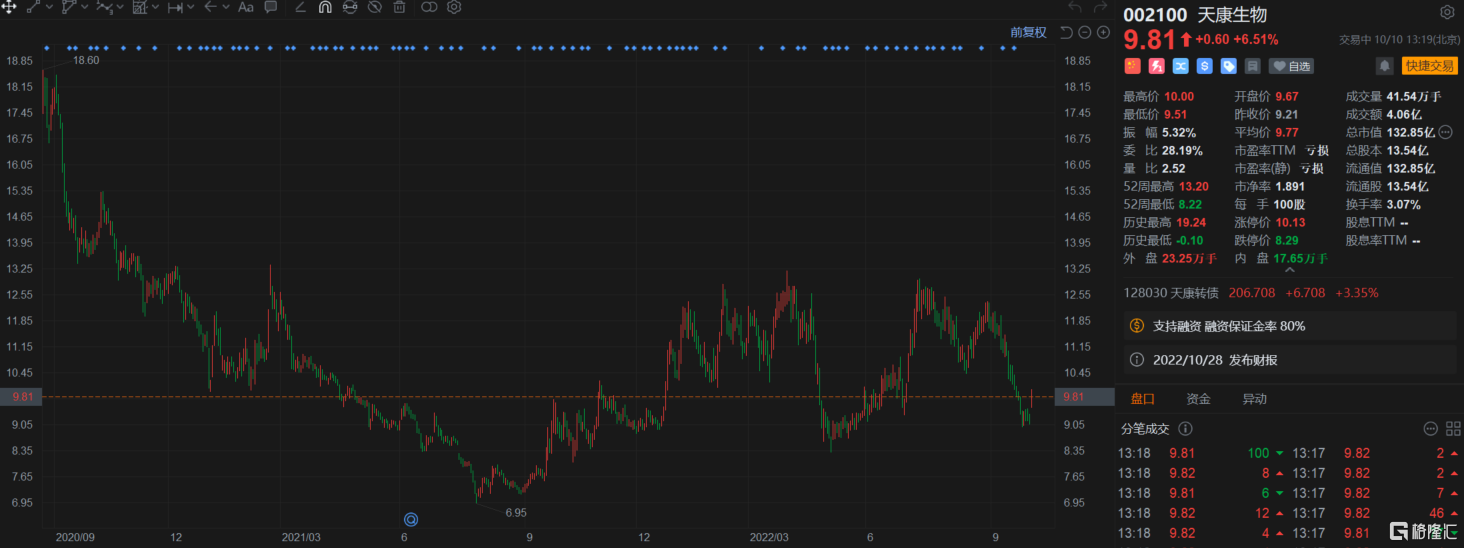Zoom in the chart with plus
This screenshot has width=1464, height=548.
(x=1103, y=32)
